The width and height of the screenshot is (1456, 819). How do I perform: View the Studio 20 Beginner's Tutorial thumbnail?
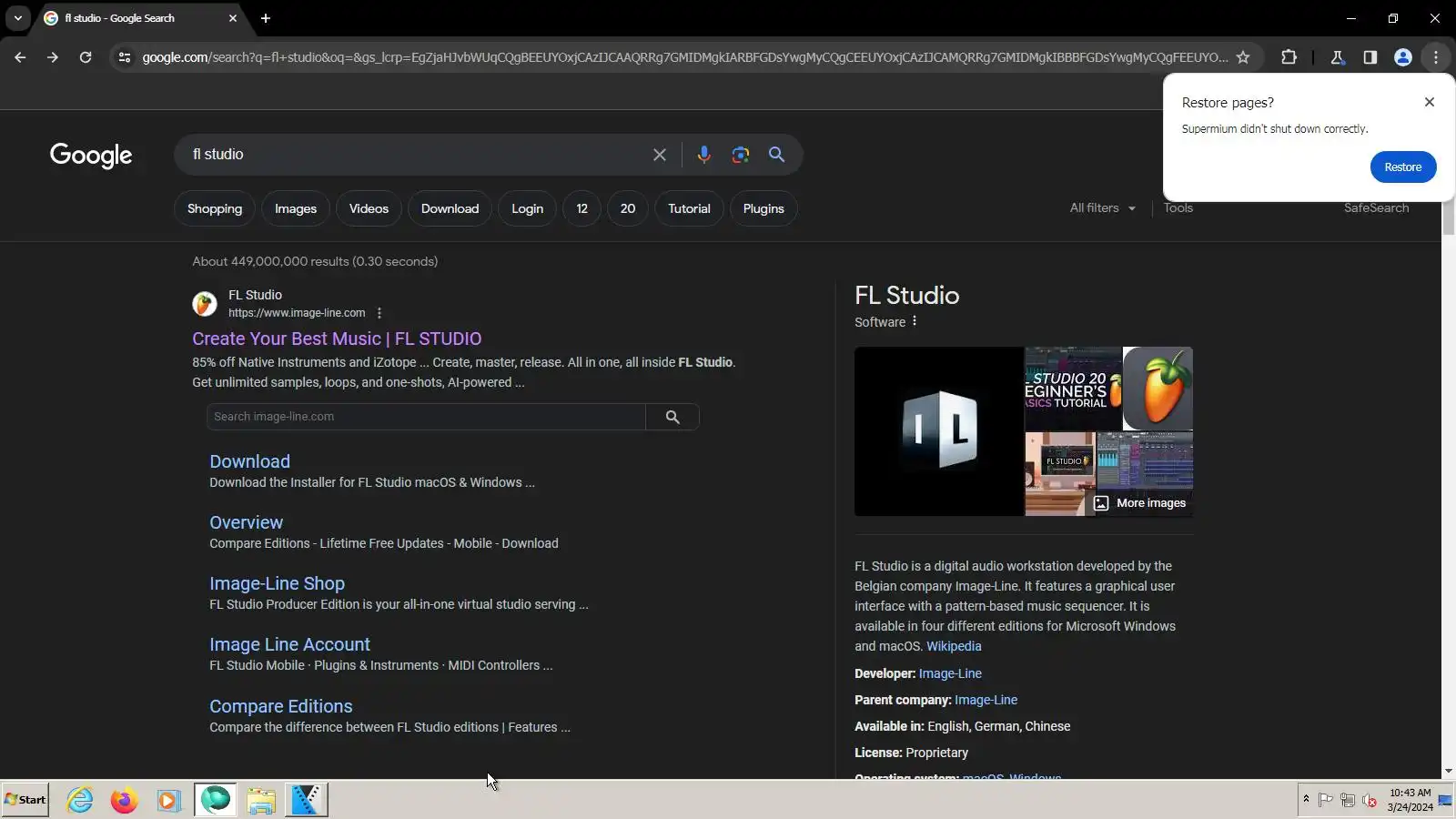pos(1073,389)
